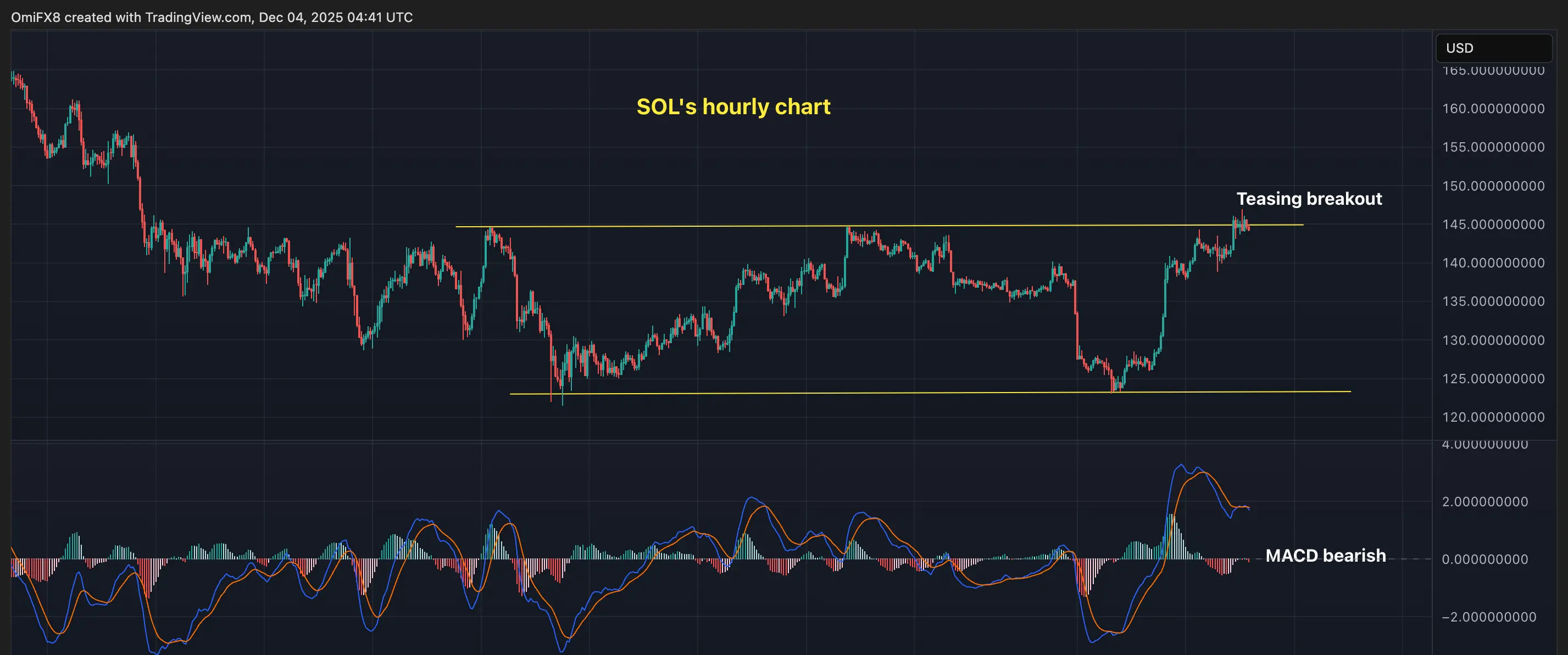Click the 145.000000000 price axis label
This screenshot has height=655, width=1568.
(1493, 225)
